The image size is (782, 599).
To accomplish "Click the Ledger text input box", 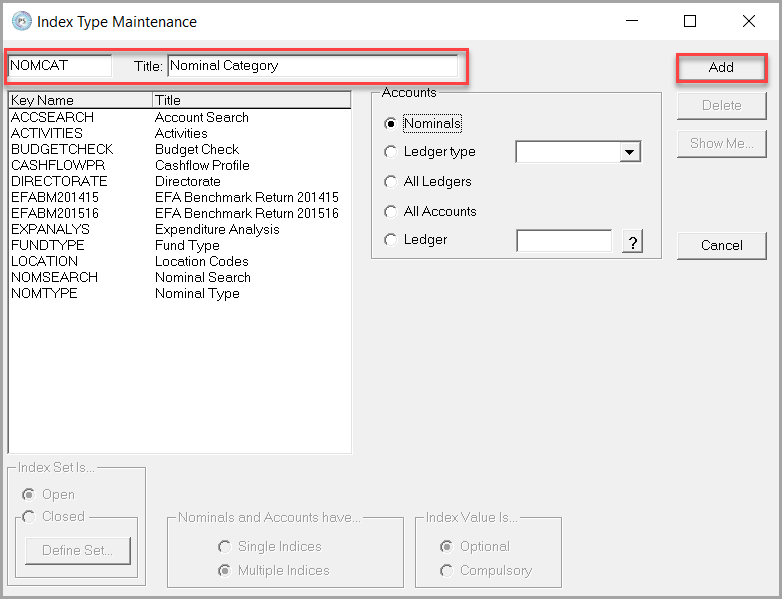I will 563,241.
